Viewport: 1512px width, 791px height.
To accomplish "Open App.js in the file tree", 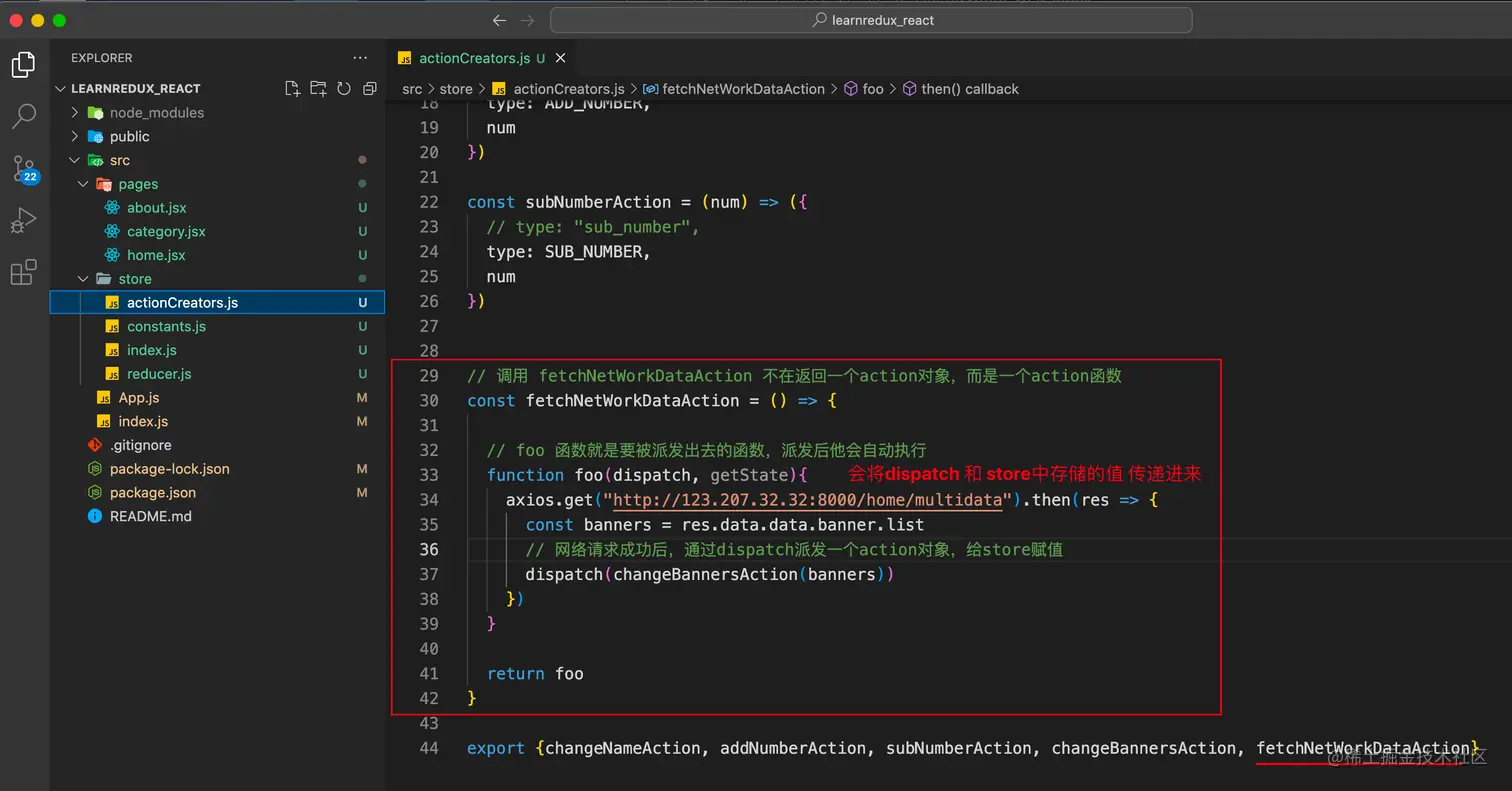I will [x=139, y=398].
